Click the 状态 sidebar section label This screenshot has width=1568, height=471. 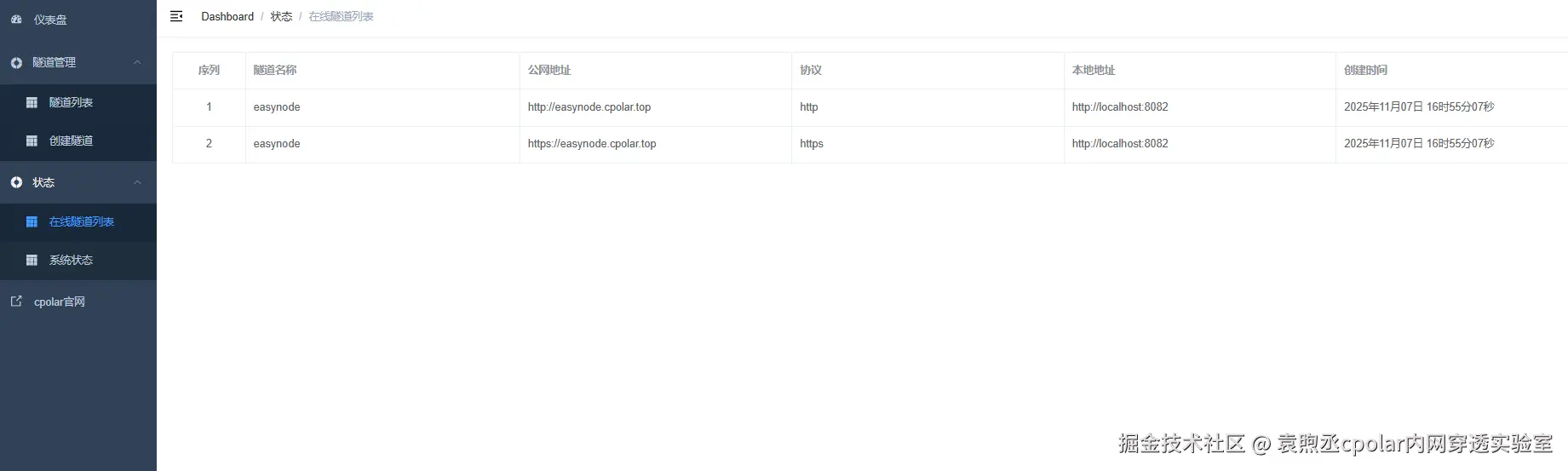pyautogui.click(x=43, y=182)
